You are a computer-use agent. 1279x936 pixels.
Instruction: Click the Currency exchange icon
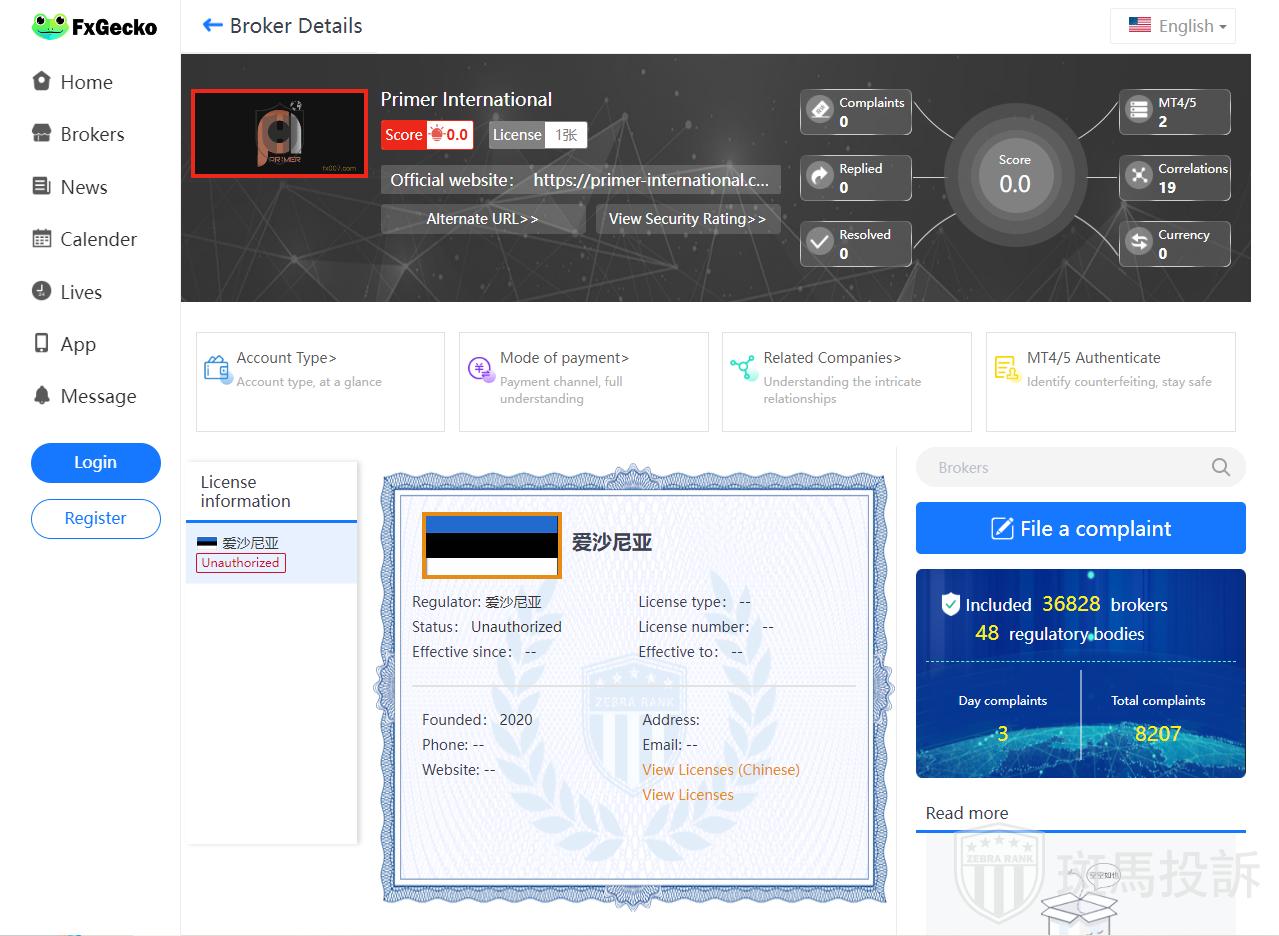click(x=1138, y=242)
